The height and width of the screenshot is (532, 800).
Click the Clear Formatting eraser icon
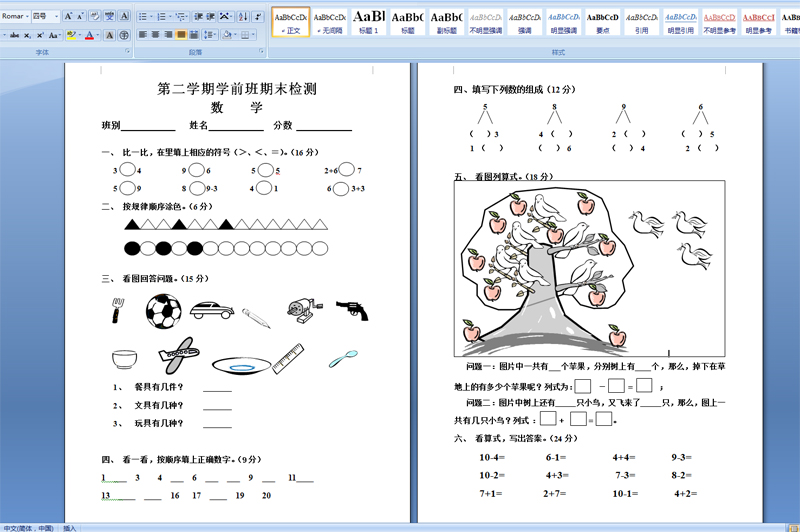point(95,16)
